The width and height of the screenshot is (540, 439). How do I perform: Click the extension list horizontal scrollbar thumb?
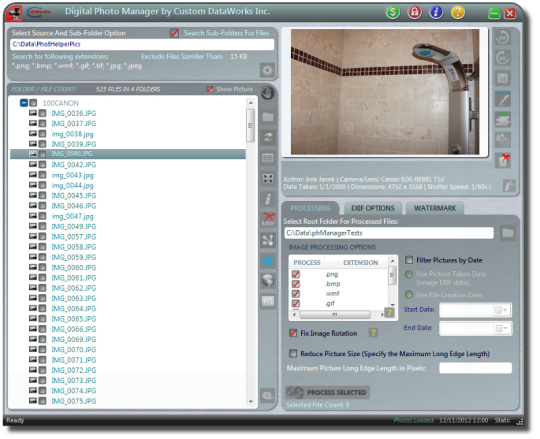click(335, 315)
